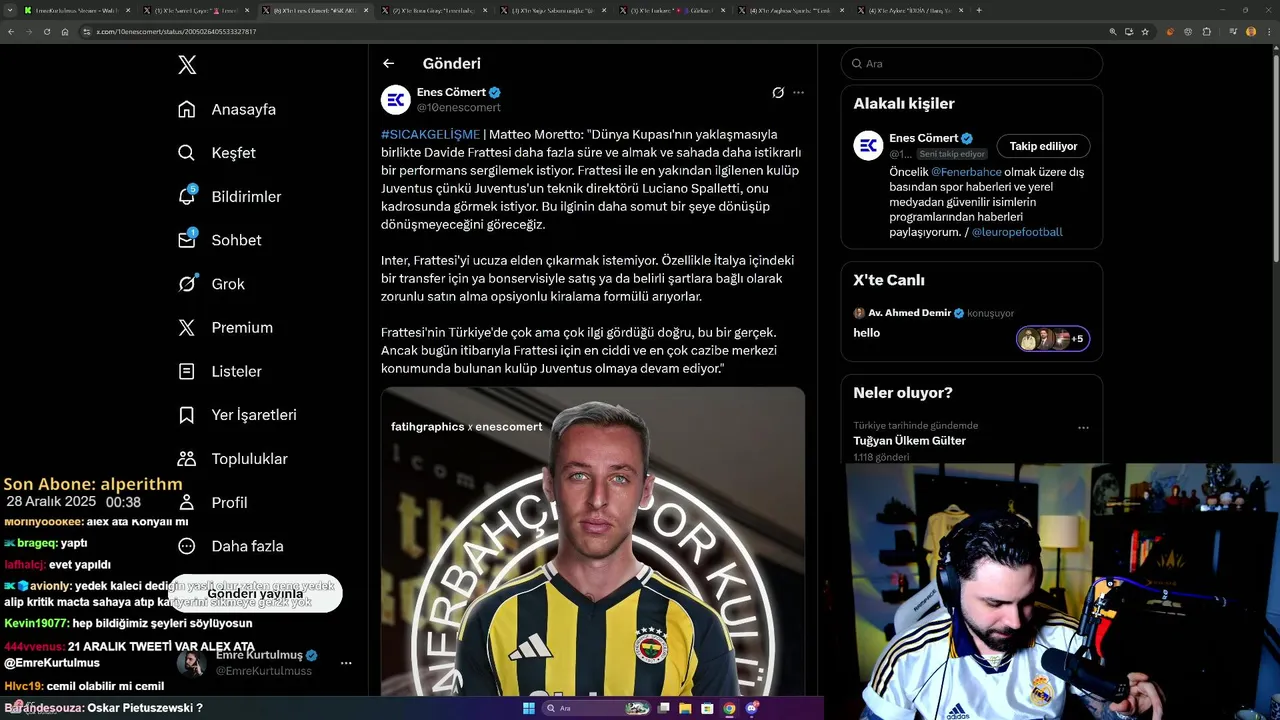Open @10enescomert handle on the post
Image resolution: width=1280 pixels, height=720 pixels.
[x=459, y=107]
